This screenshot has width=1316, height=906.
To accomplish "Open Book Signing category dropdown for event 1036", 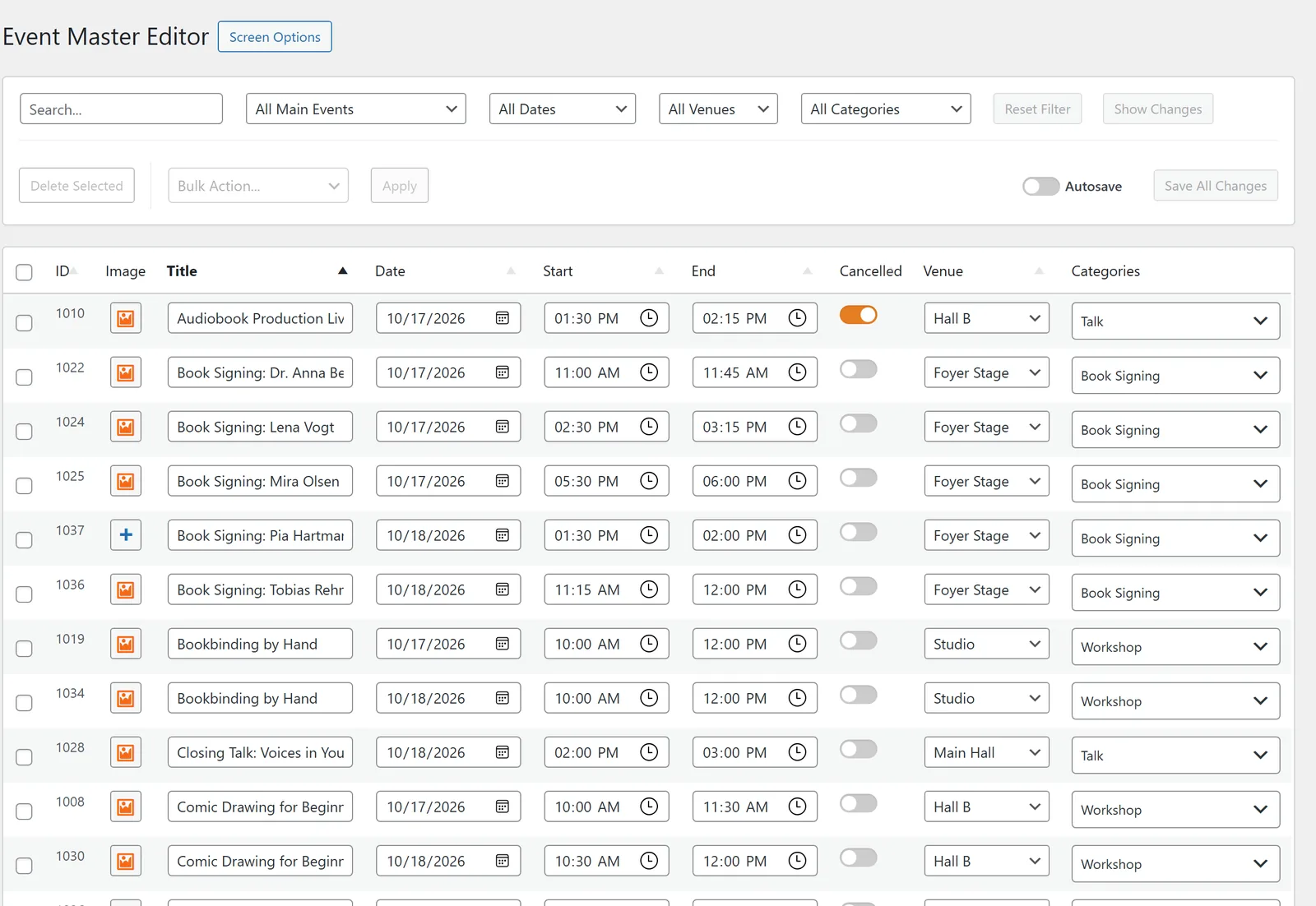I will (1175, 593).
